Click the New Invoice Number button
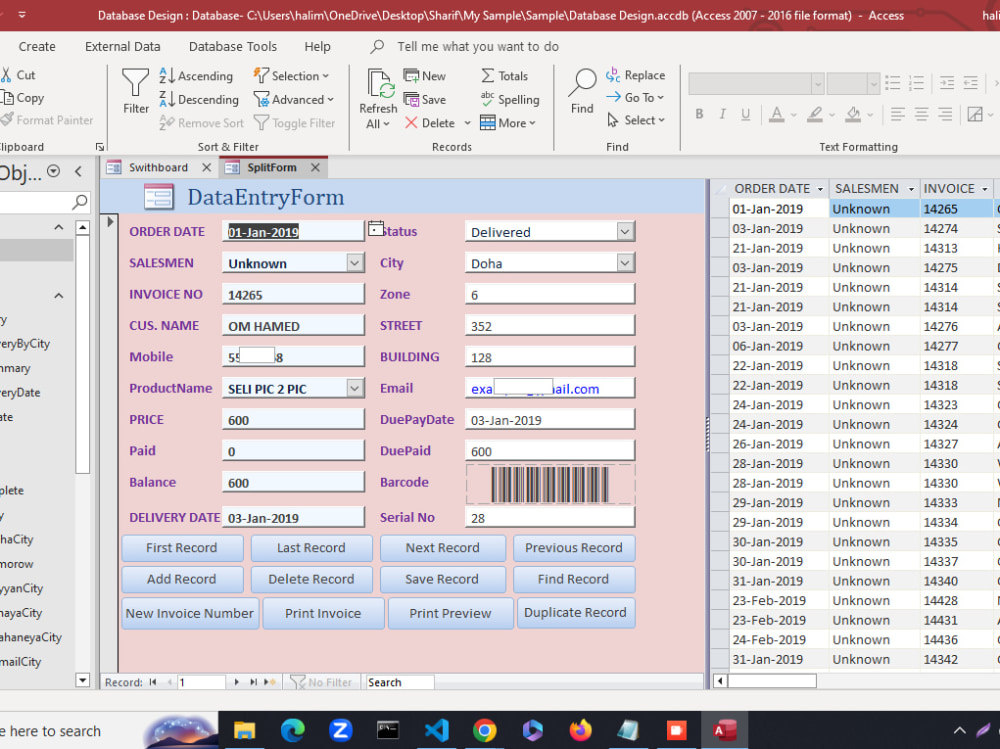This screenshot has height=749, width=1000. click(190, 613)
